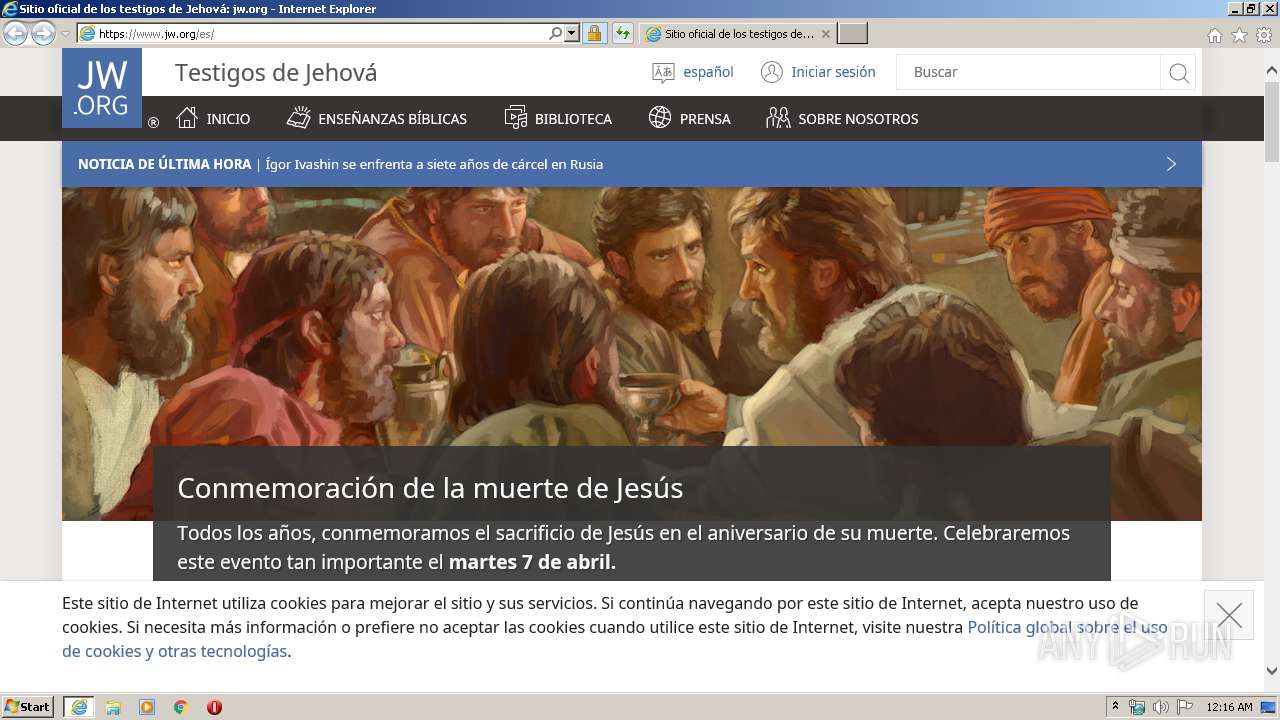Click the red Opera taskbar icon

[x=214, y=707]
